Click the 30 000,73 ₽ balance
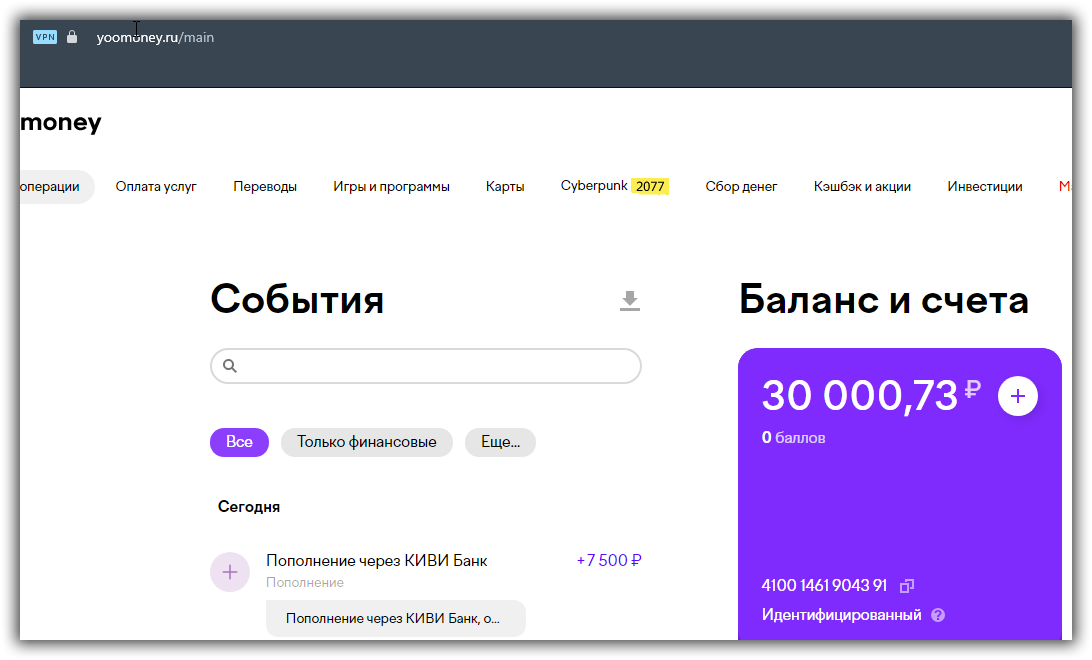The height and width of the screenshot is (660, 1092). (871, 395)
